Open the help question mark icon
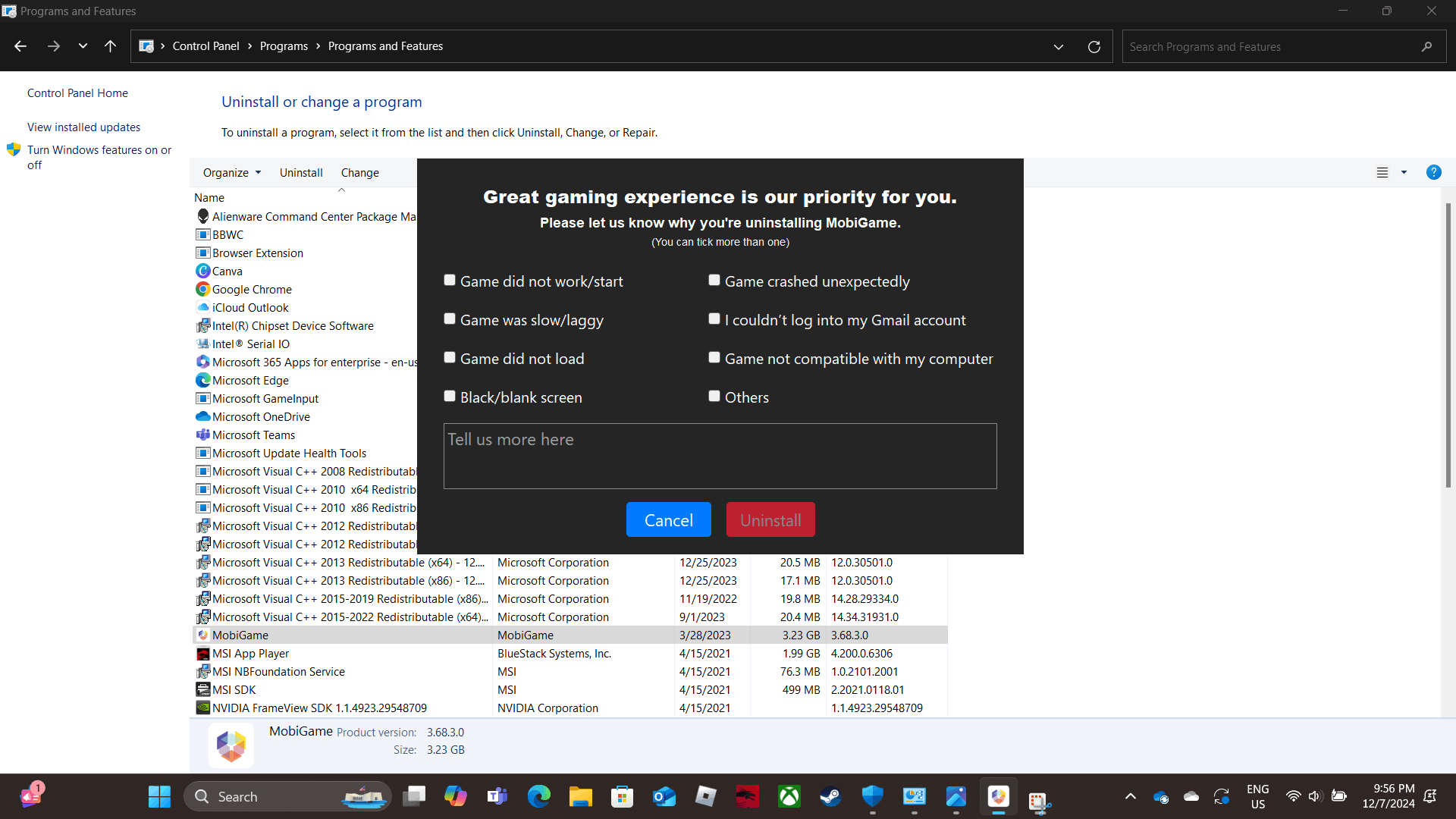The width and height of the screenshot is (1456, 819). point(1434,172)
